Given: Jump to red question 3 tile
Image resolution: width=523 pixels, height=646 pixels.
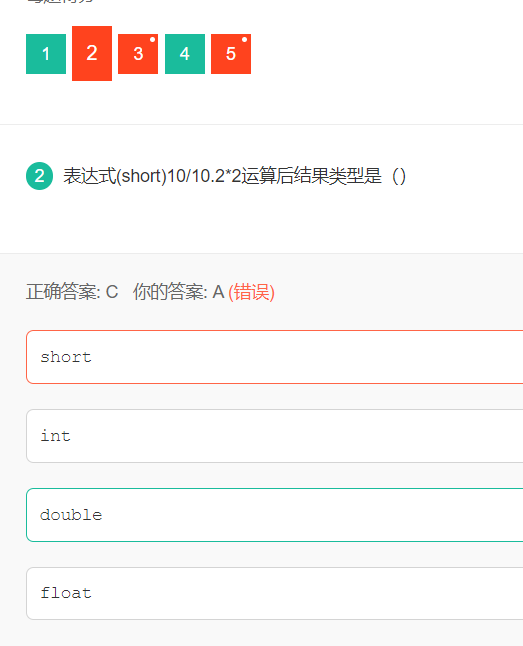Looking at the screenshot, I should pos(138,54).
